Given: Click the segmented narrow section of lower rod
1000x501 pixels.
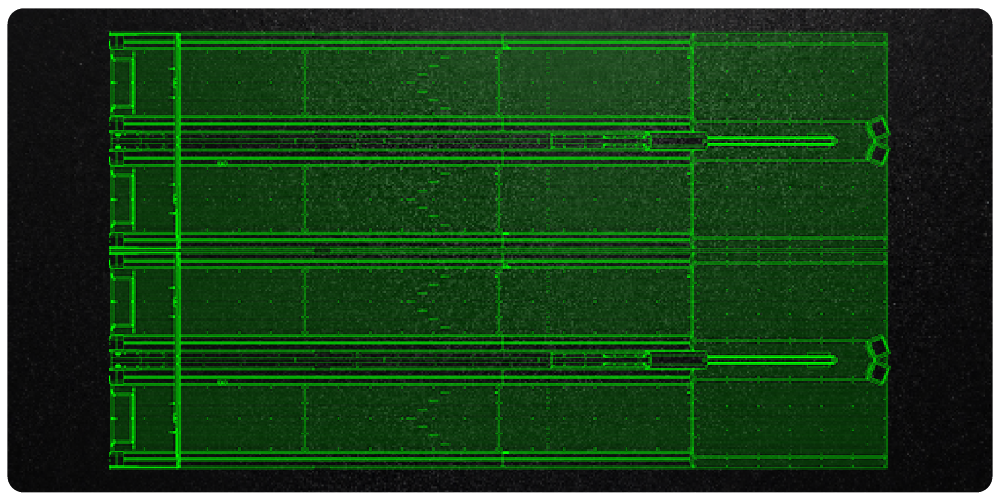Looking at the screenshot, I should coord(598,360).
